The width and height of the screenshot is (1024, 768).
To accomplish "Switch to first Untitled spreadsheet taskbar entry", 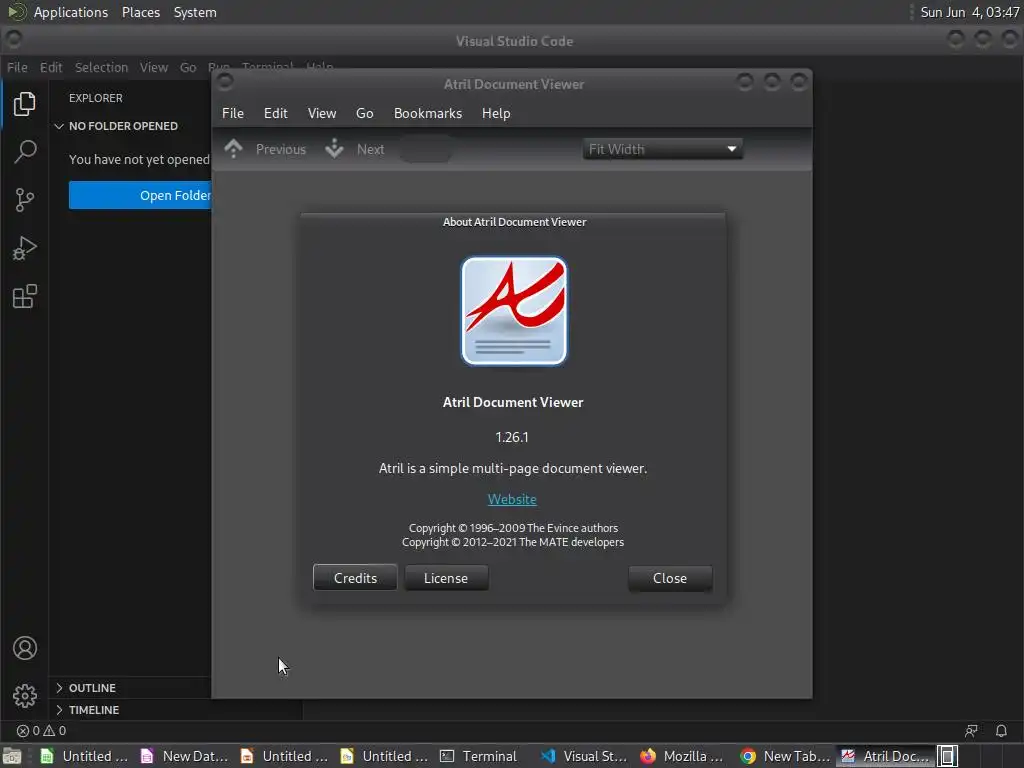I will click(x=84, y=756).
